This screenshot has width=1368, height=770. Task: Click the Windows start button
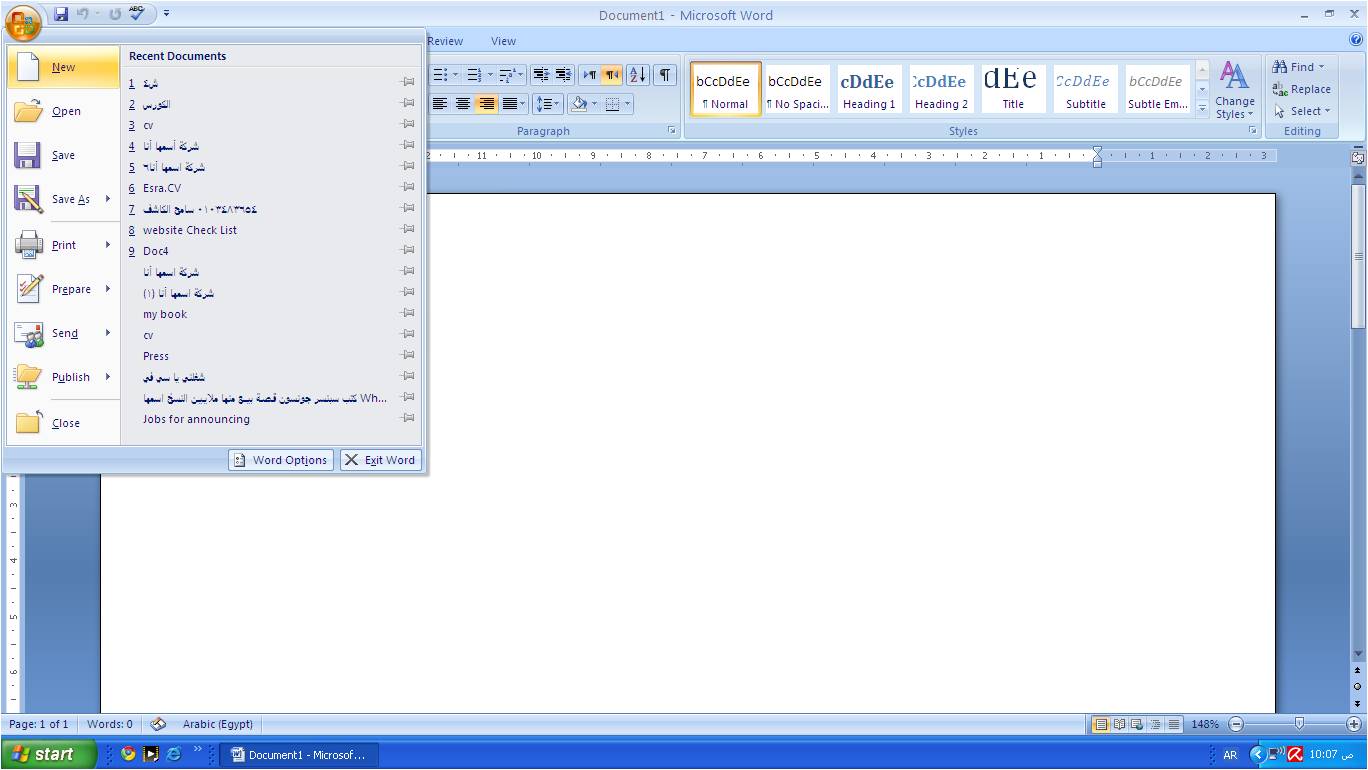point(49,754)
